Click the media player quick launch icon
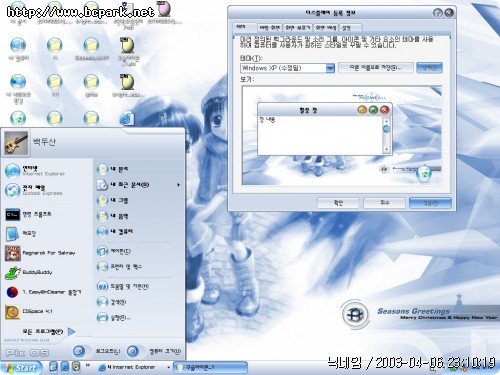Screen dimensions: 500x375 [x=76, y=367]
